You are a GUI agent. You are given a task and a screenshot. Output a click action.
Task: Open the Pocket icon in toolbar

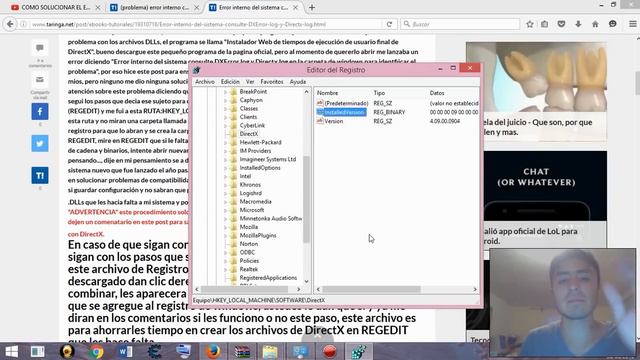[561, 24]
